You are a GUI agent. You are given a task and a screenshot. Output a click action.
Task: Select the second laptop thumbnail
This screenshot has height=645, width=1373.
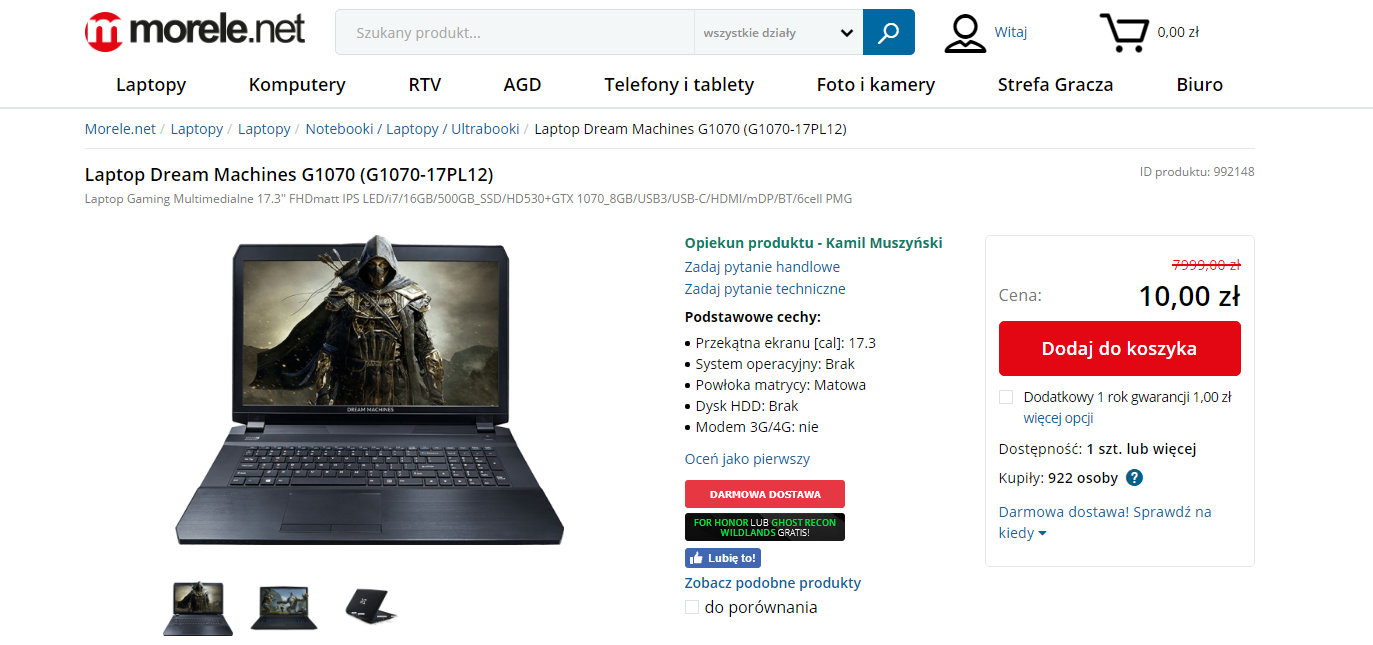click(284, 607)
